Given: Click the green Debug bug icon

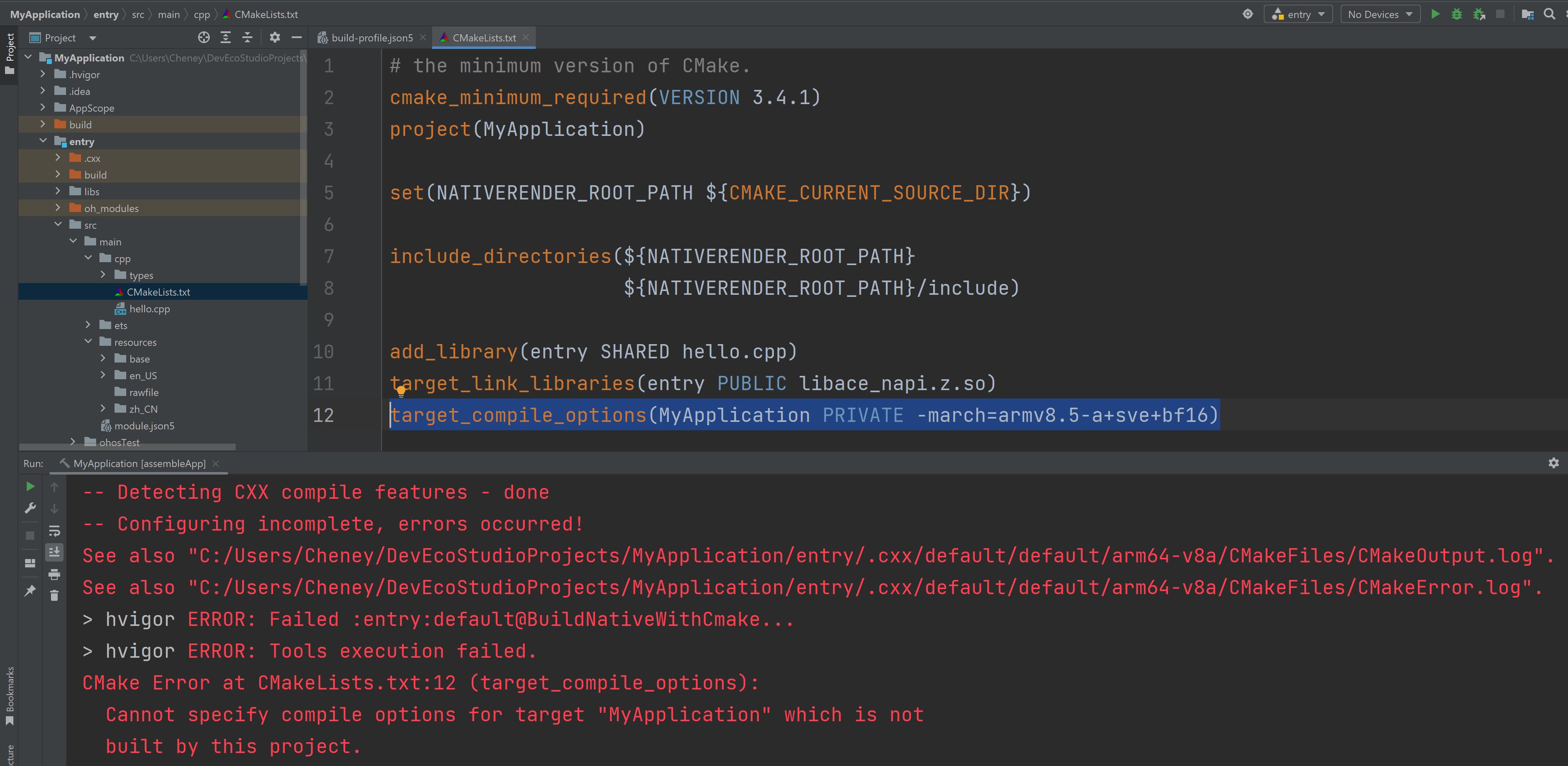Looking at the screenshot, I should 1456,14.
